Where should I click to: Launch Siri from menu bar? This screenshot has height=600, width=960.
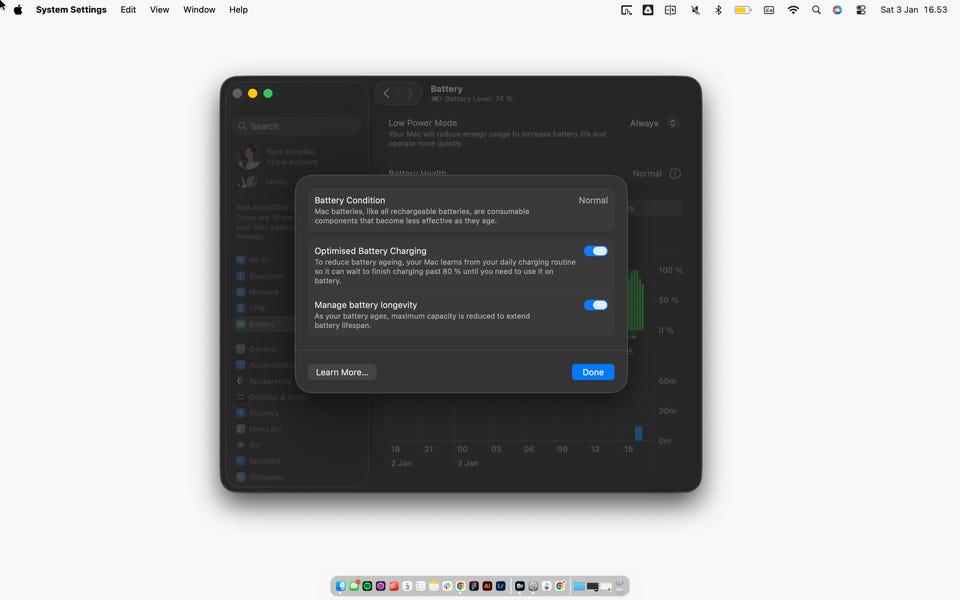[x=837, y=10]
